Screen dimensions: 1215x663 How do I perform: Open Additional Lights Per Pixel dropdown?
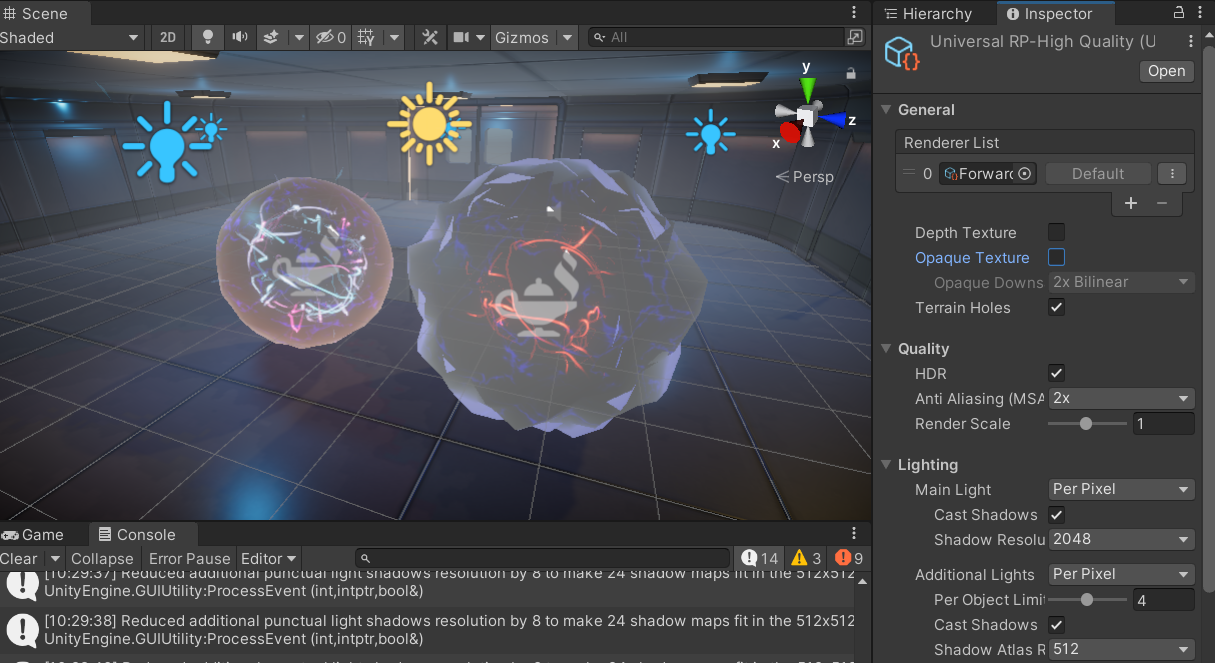pyautogui.click(x=1121, y=574)
